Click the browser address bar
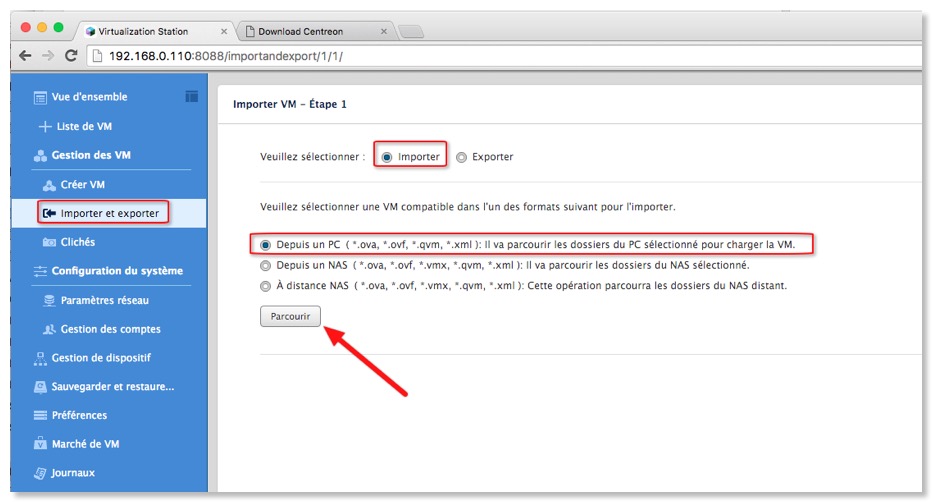 point(505,56)
